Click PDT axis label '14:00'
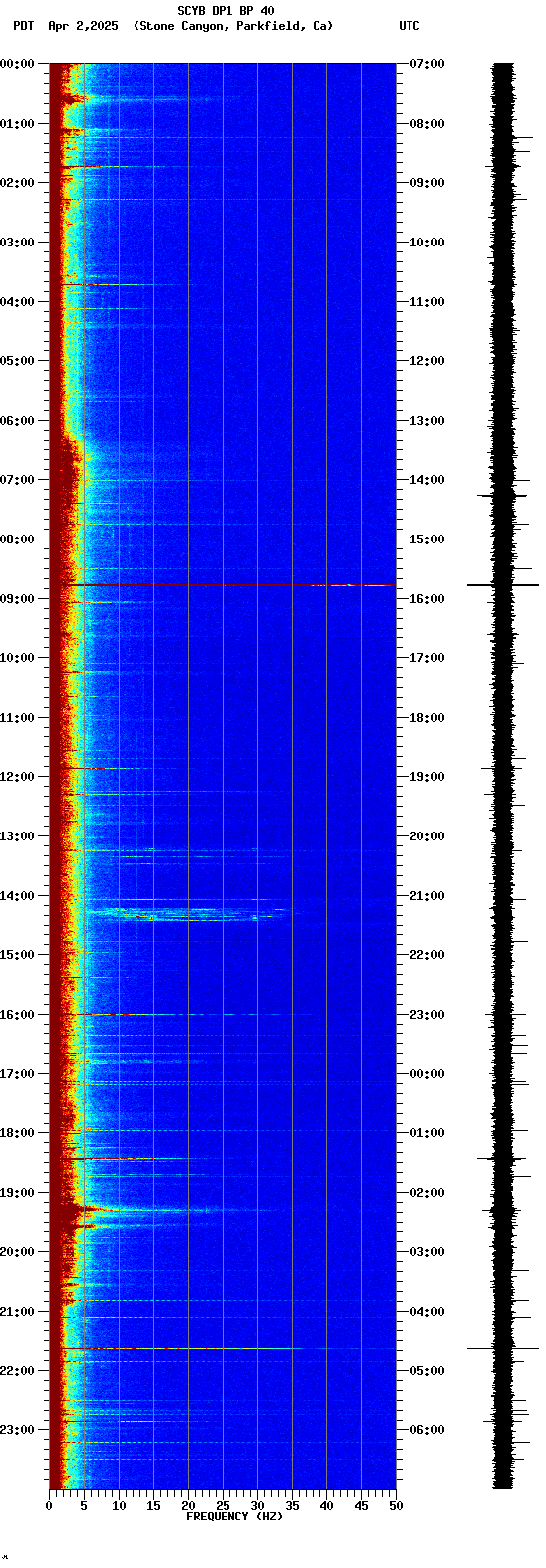The image size is (546, 1568). click(17, 896)
